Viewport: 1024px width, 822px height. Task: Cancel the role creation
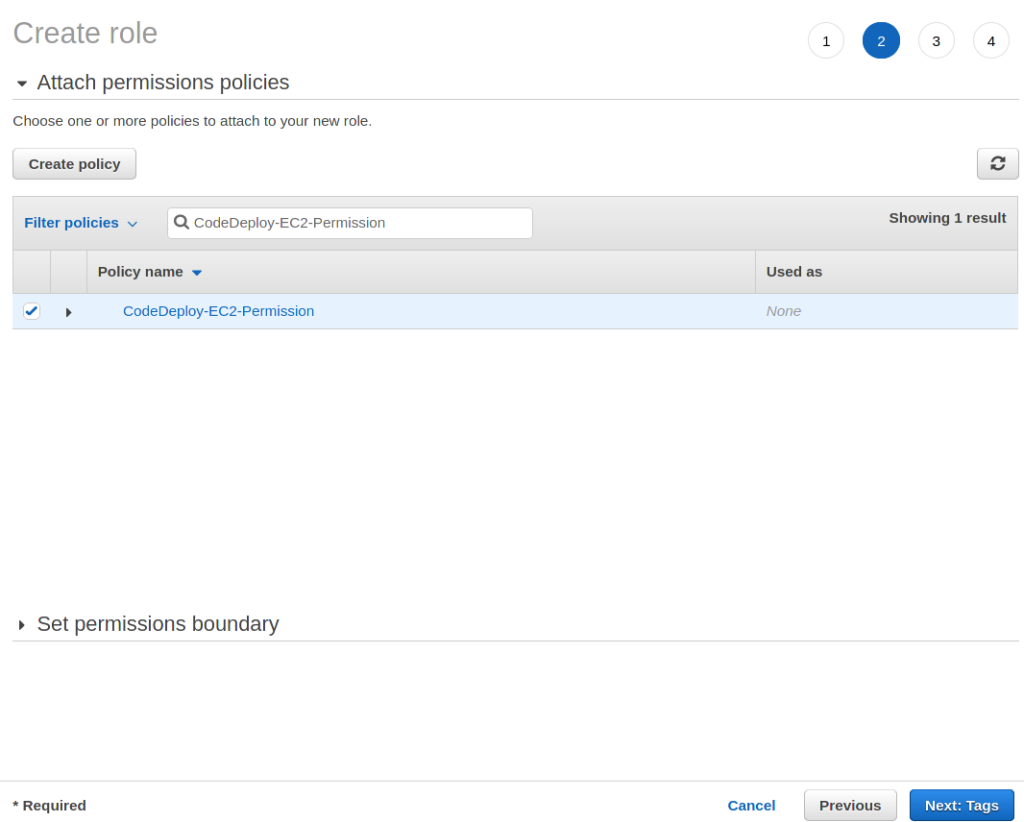pyautogui.click(x=751, y=805)
